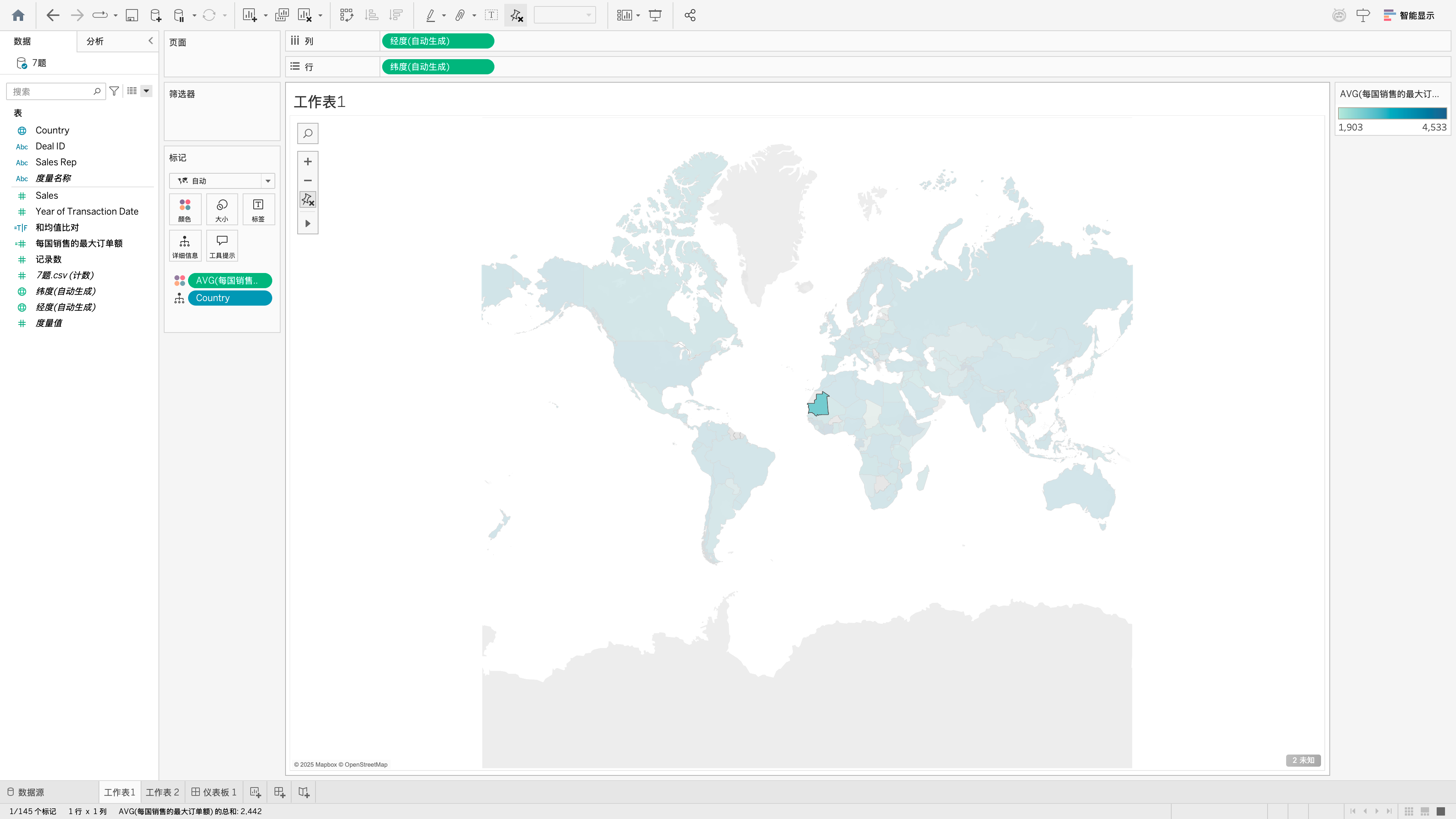This screenshot has height=819, width=1456.
Task: Add a new data source from toolbar
Action: coord(155,15)
